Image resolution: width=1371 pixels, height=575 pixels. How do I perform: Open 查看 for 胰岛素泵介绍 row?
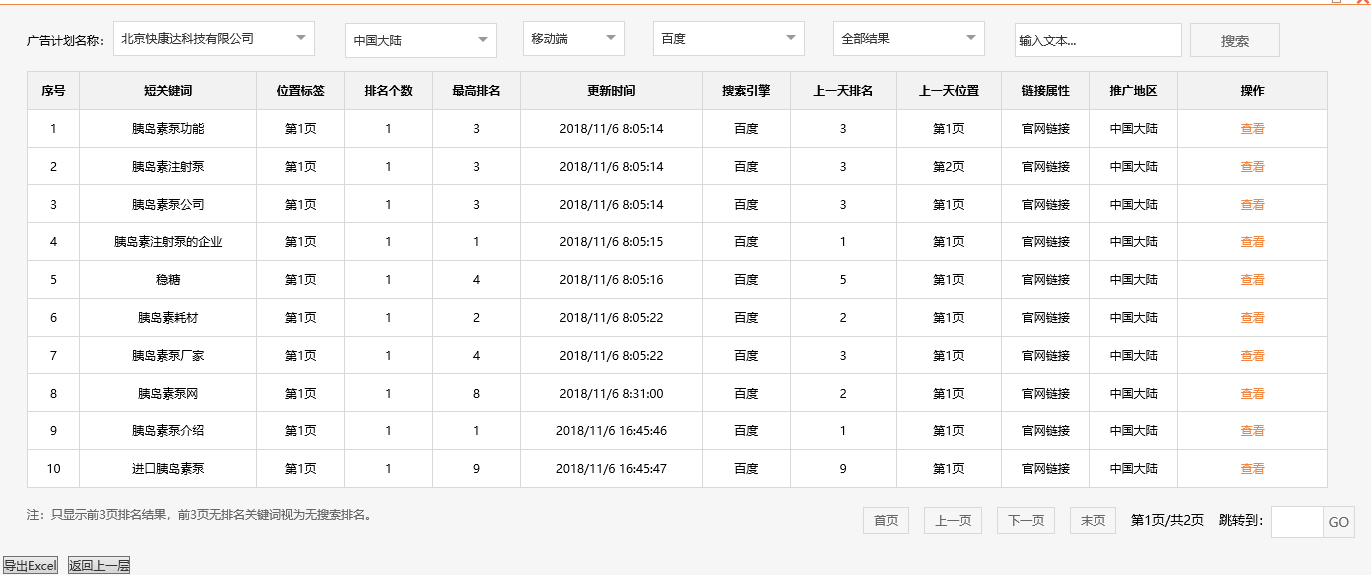[1252, 430]
